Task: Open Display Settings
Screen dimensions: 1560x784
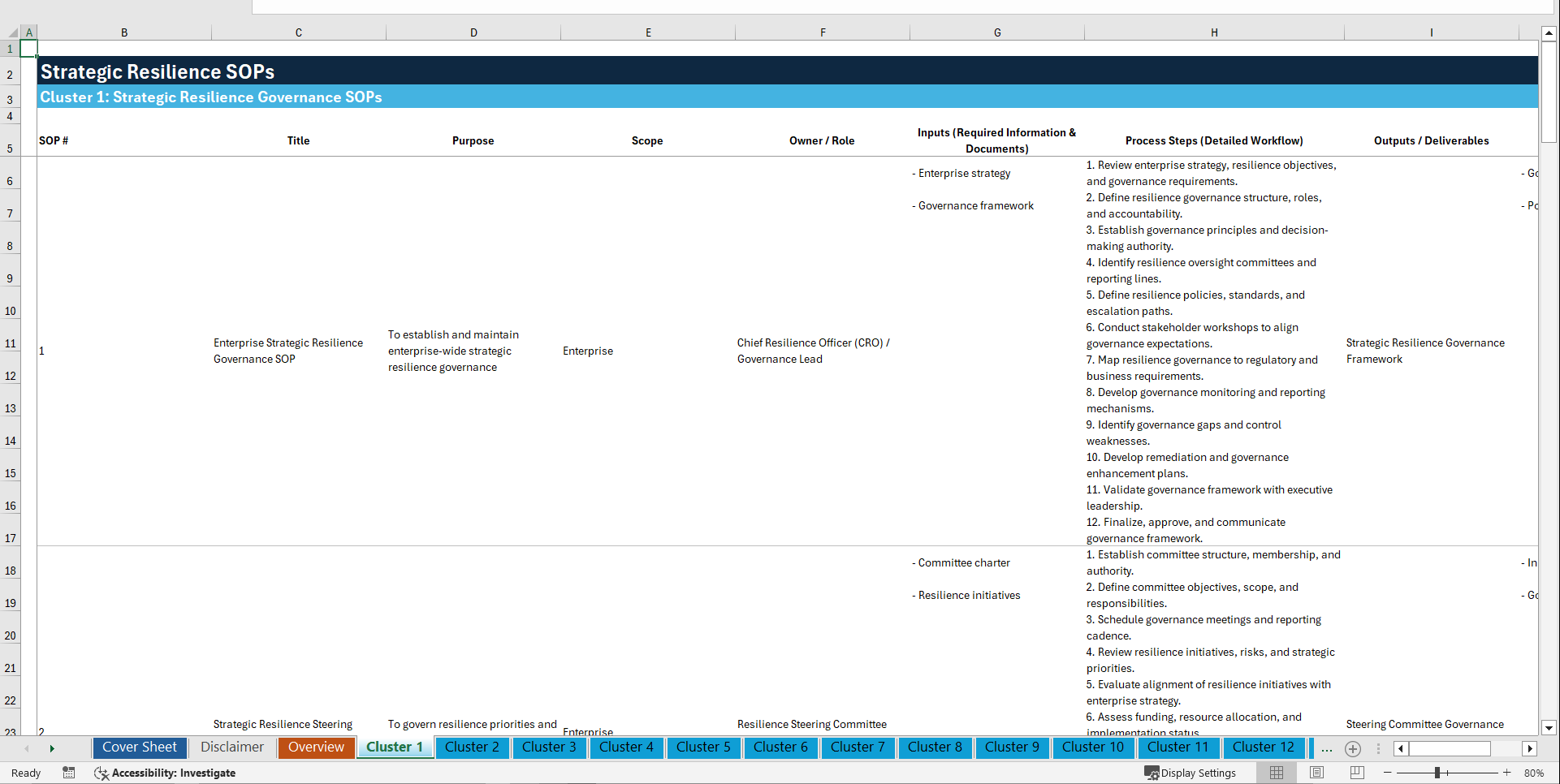Action: pyautogui.click(x=1190, y=773)
